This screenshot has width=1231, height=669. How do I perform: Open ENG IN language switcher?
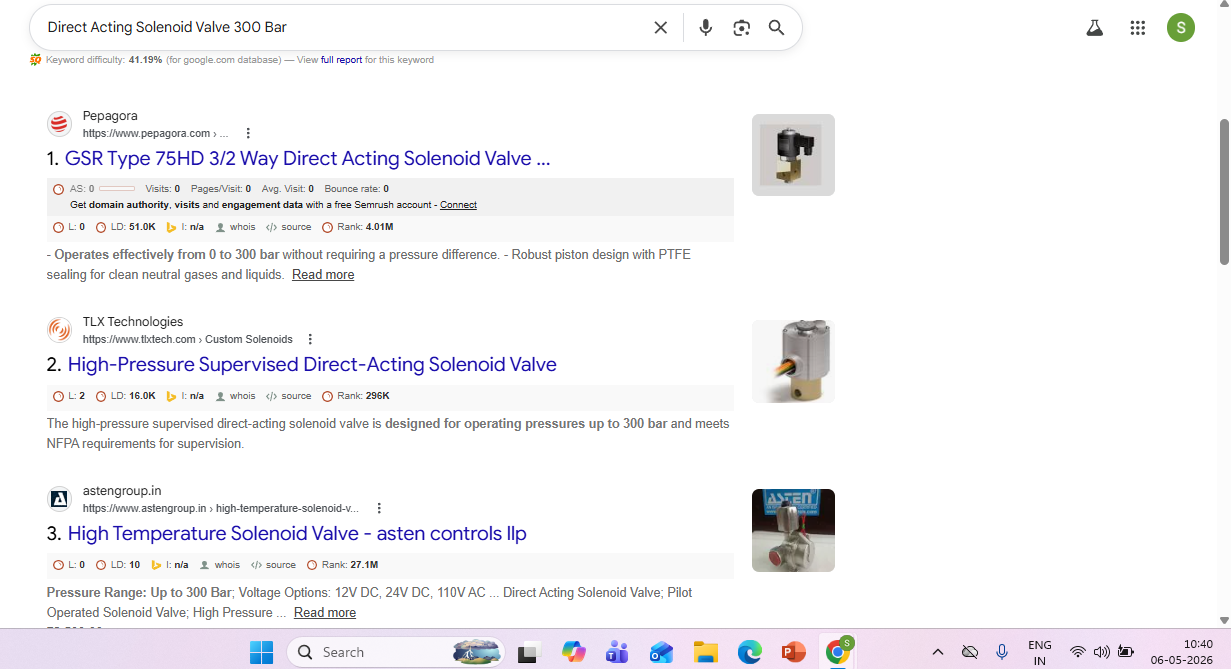(1040, 652)
